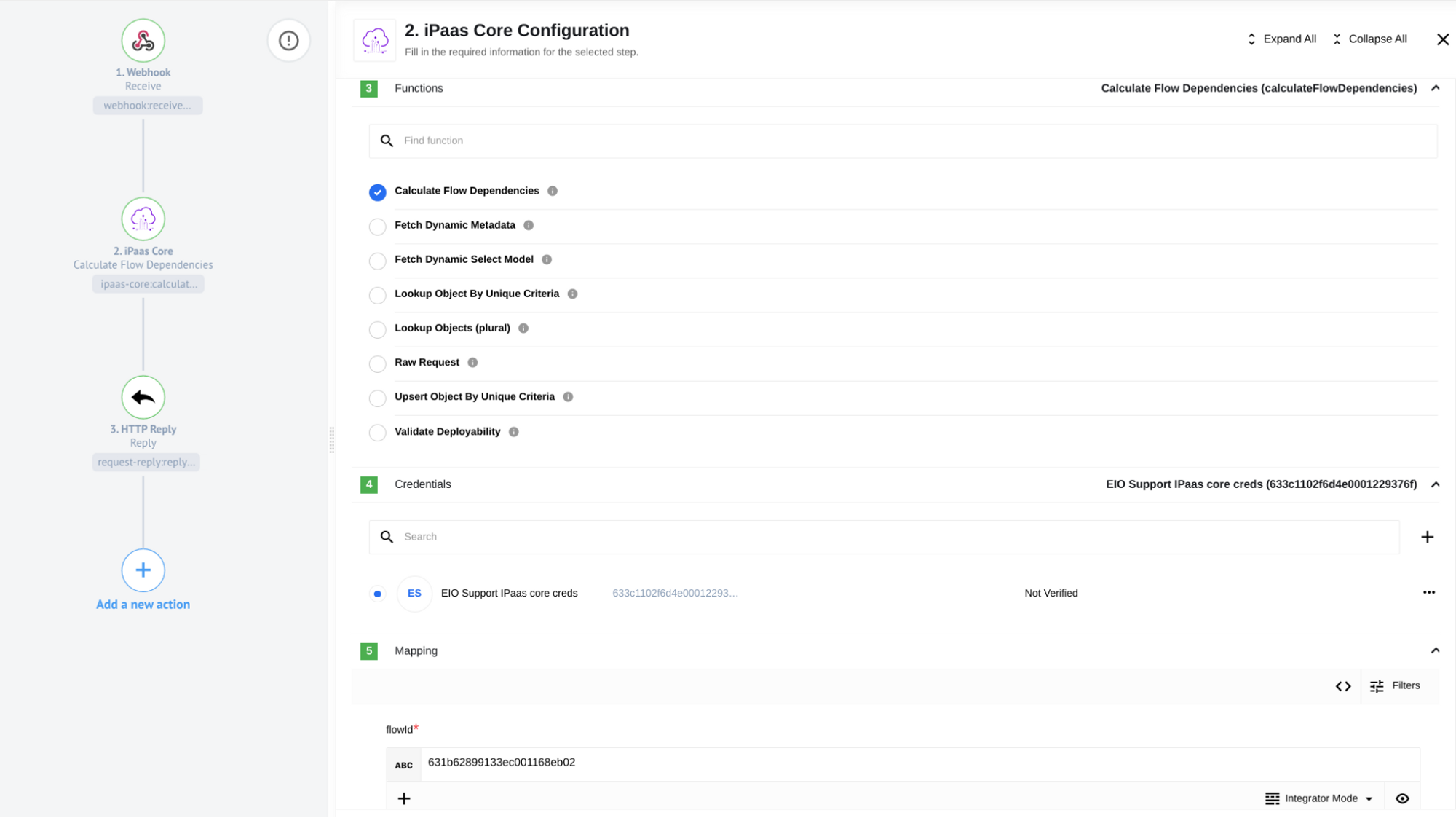Select Calculate Flow Dependencies radio button
The height and width of the screenshot is (818, 1456).
[377, 192]
